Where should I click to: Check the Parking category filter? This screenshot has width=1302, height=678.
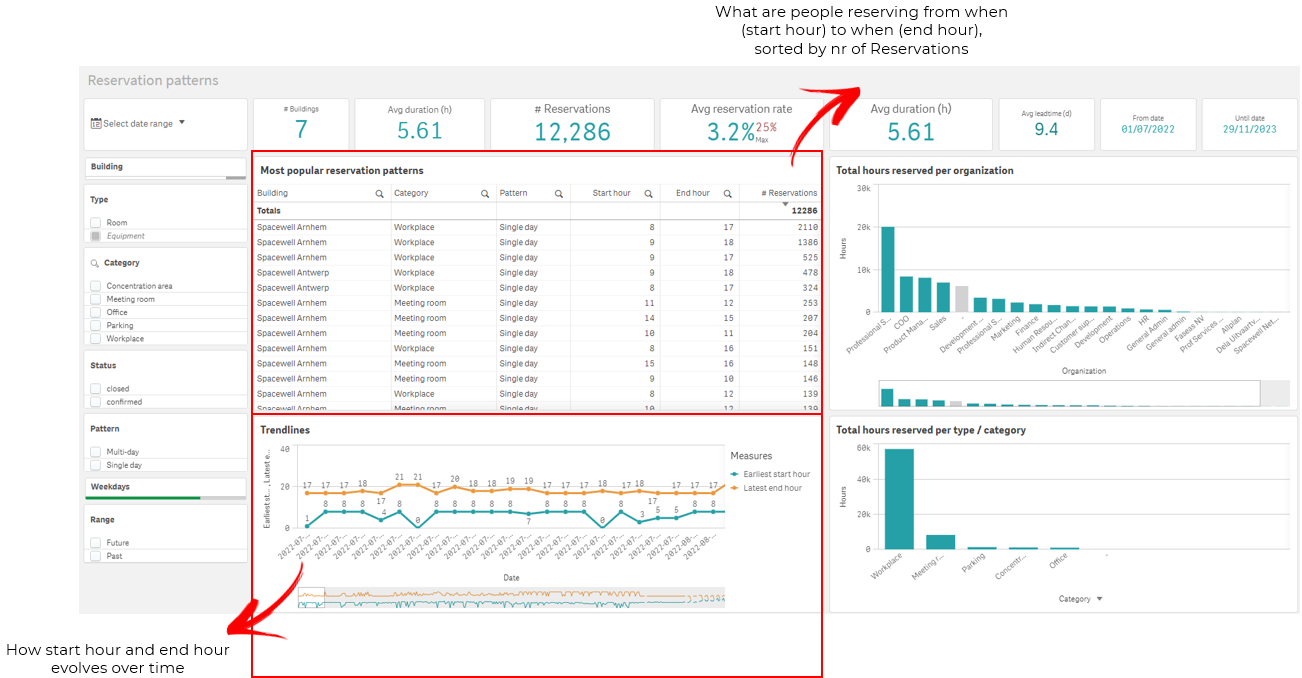(95, 325)
